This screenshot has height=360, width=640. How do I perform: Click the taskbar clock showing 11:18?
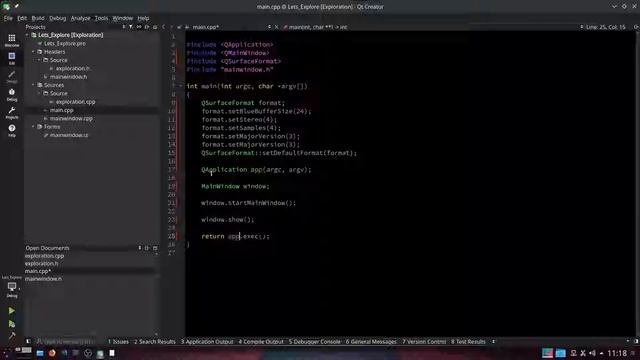[617, 353]
